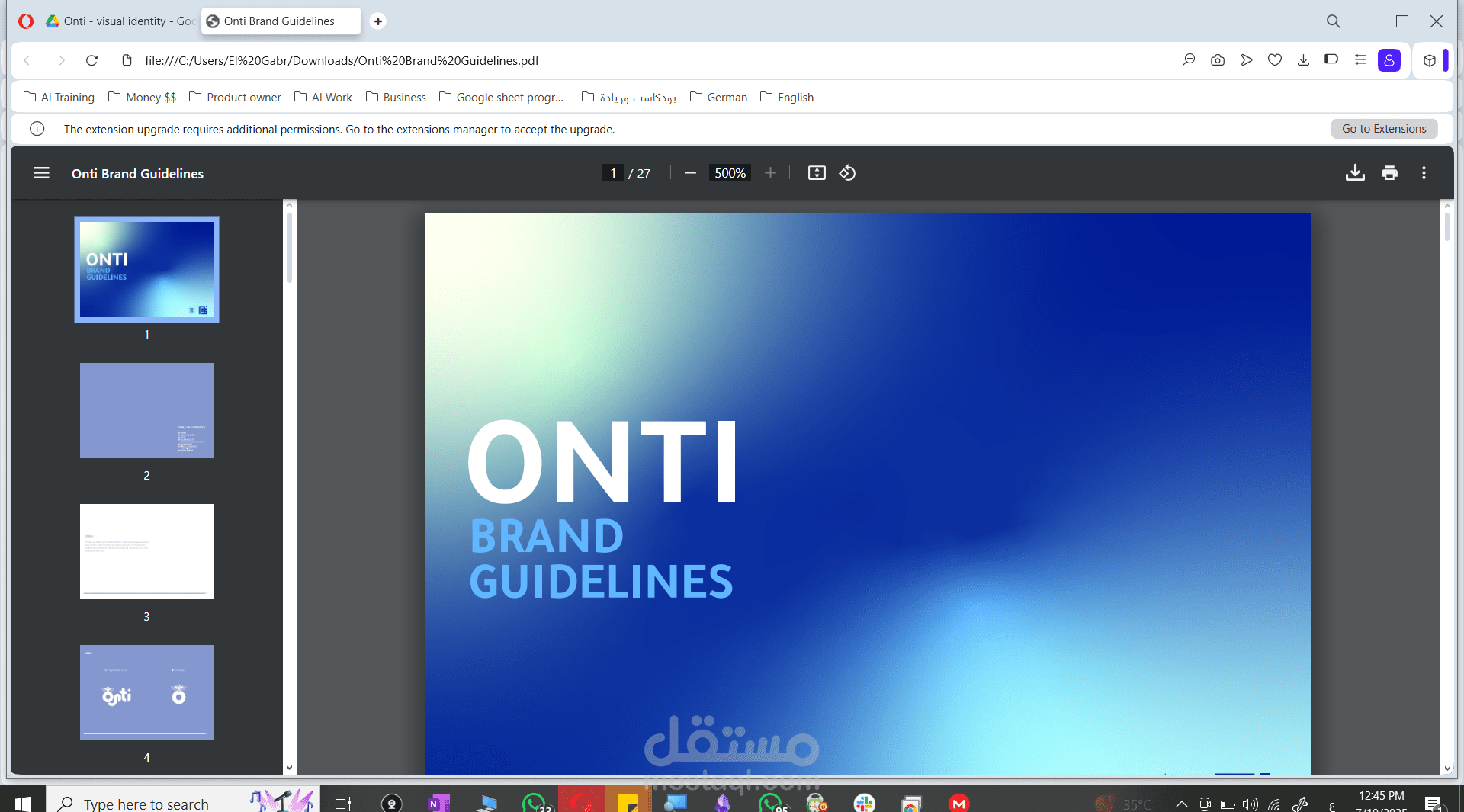Add page to bookmarks with heart icon
1464x812 pixels.
pos(1275,60)
